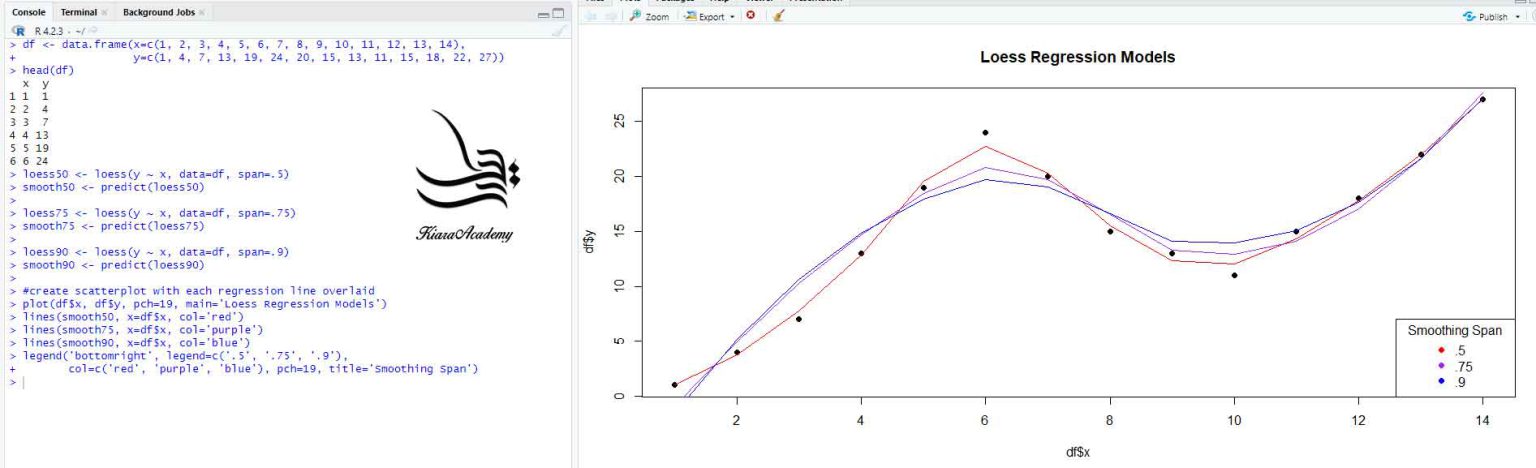The width and height of the screenshot is (1536, 468).
Task: Go to the previous plot arrow
Action: click(x=589, y=17)
